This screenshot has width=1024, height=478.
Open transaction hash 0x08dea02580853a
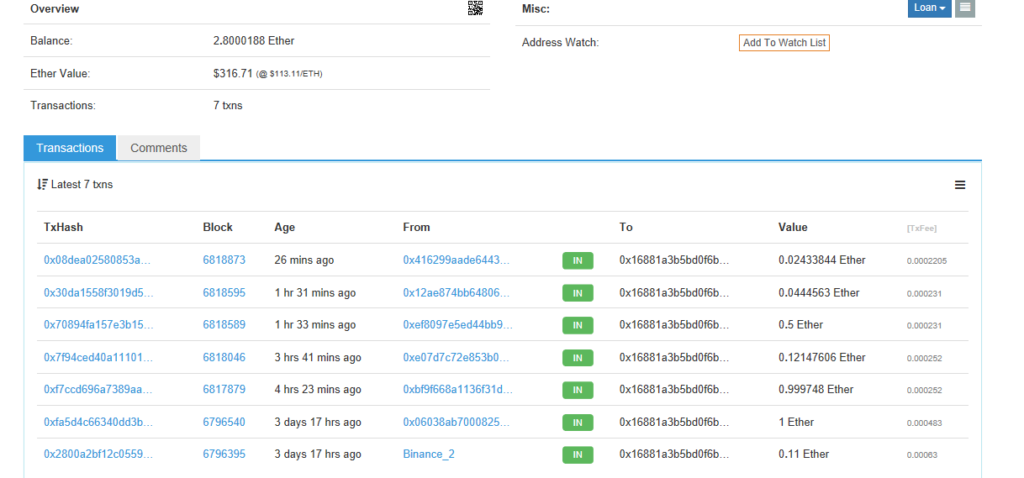coord(97,260)
